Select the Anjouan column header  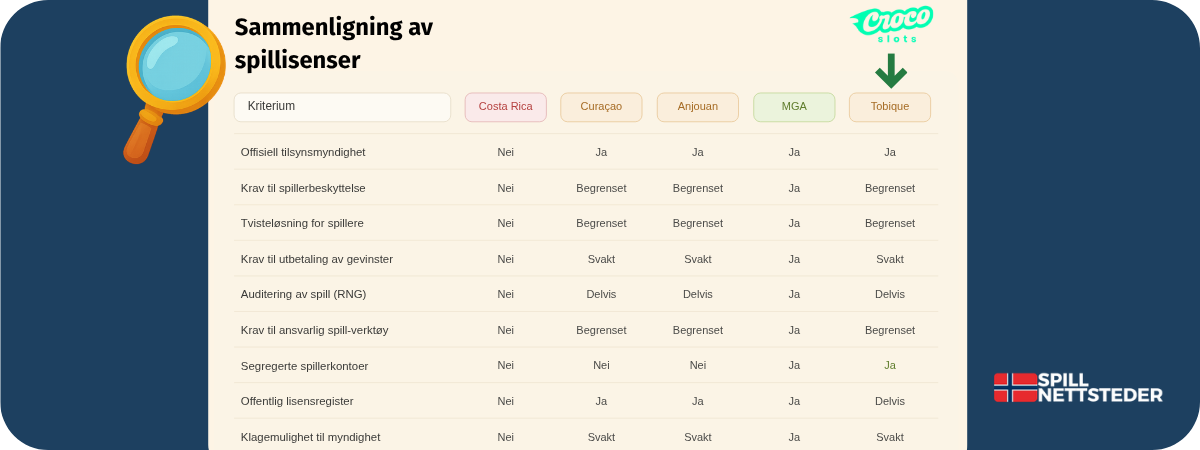pos(697,107)
